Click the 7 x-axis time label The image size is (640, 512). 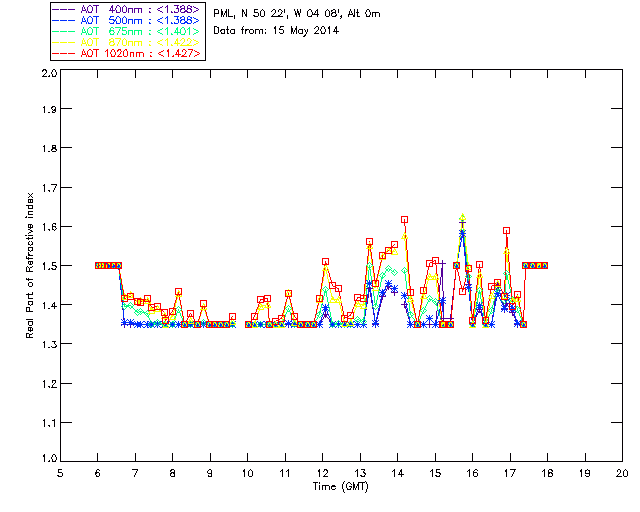(135, 473)
